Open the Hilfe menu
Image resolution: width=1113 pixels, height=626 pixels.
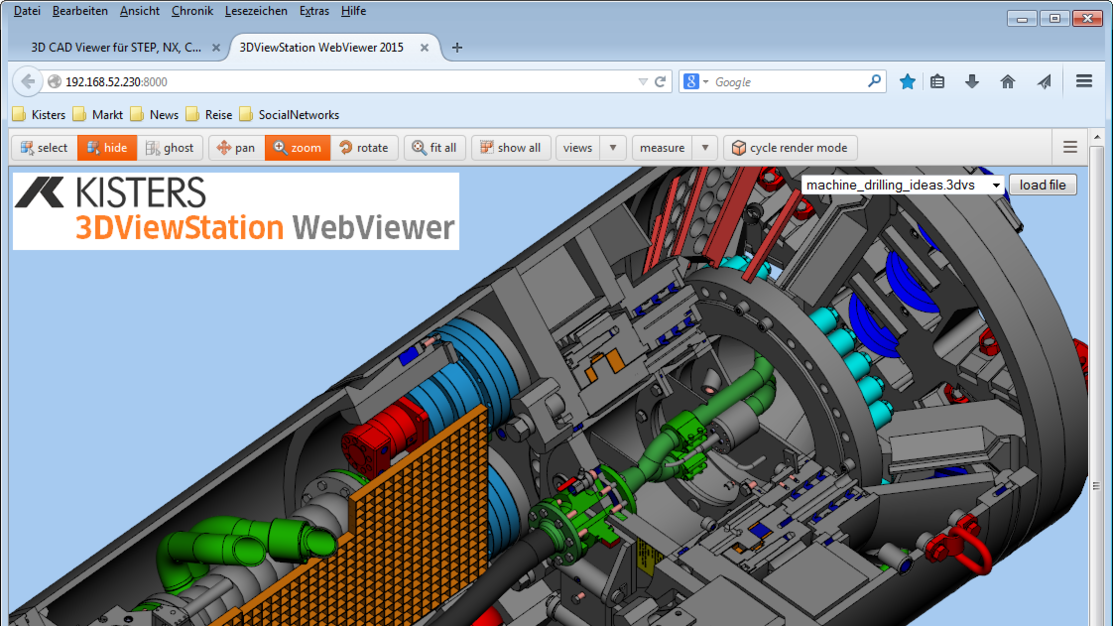click(x=353, y=11)
